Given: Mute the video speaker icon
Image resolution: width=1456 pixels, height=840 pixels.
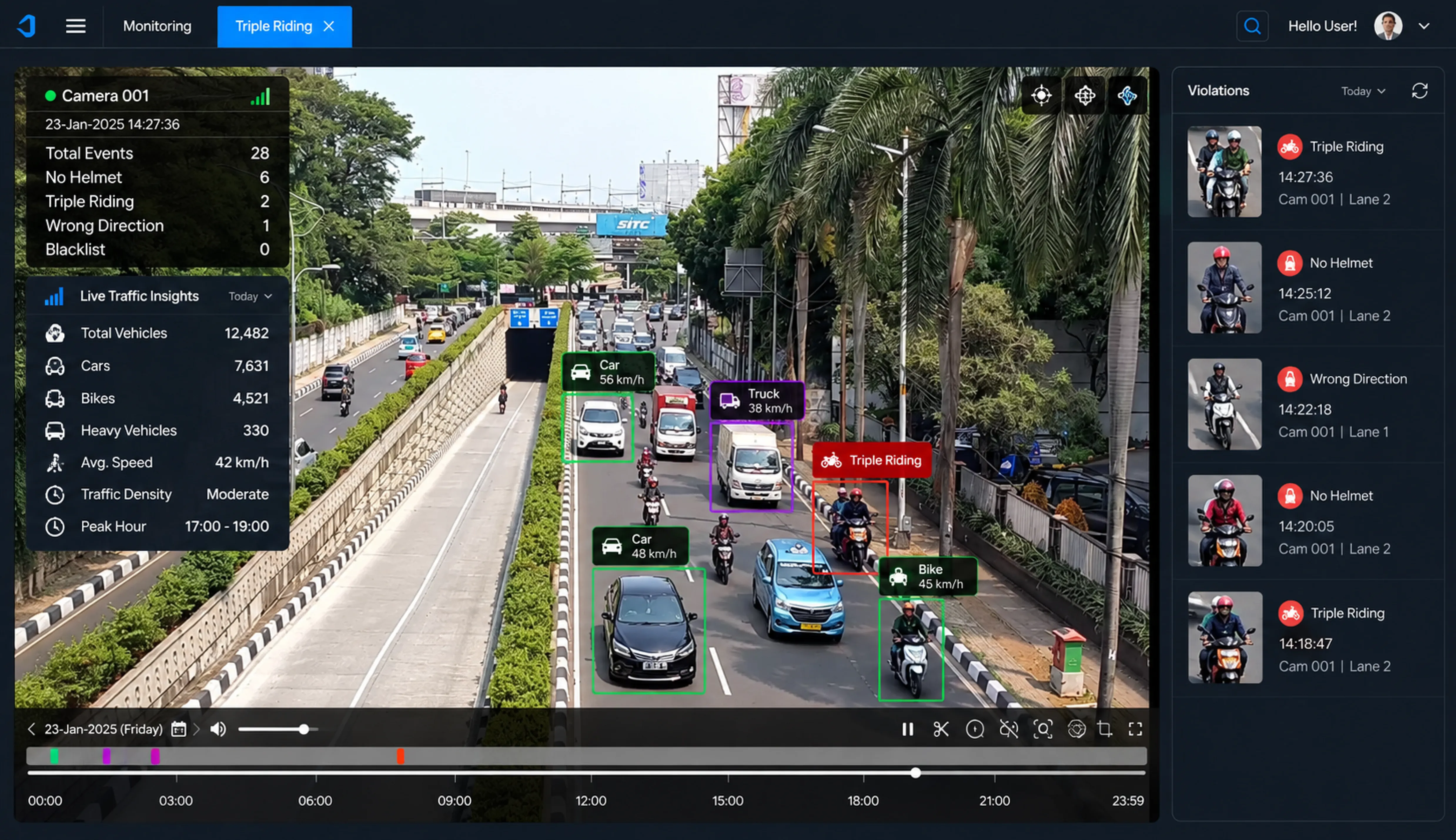Looking at the screenshot, I should [218, 729].
